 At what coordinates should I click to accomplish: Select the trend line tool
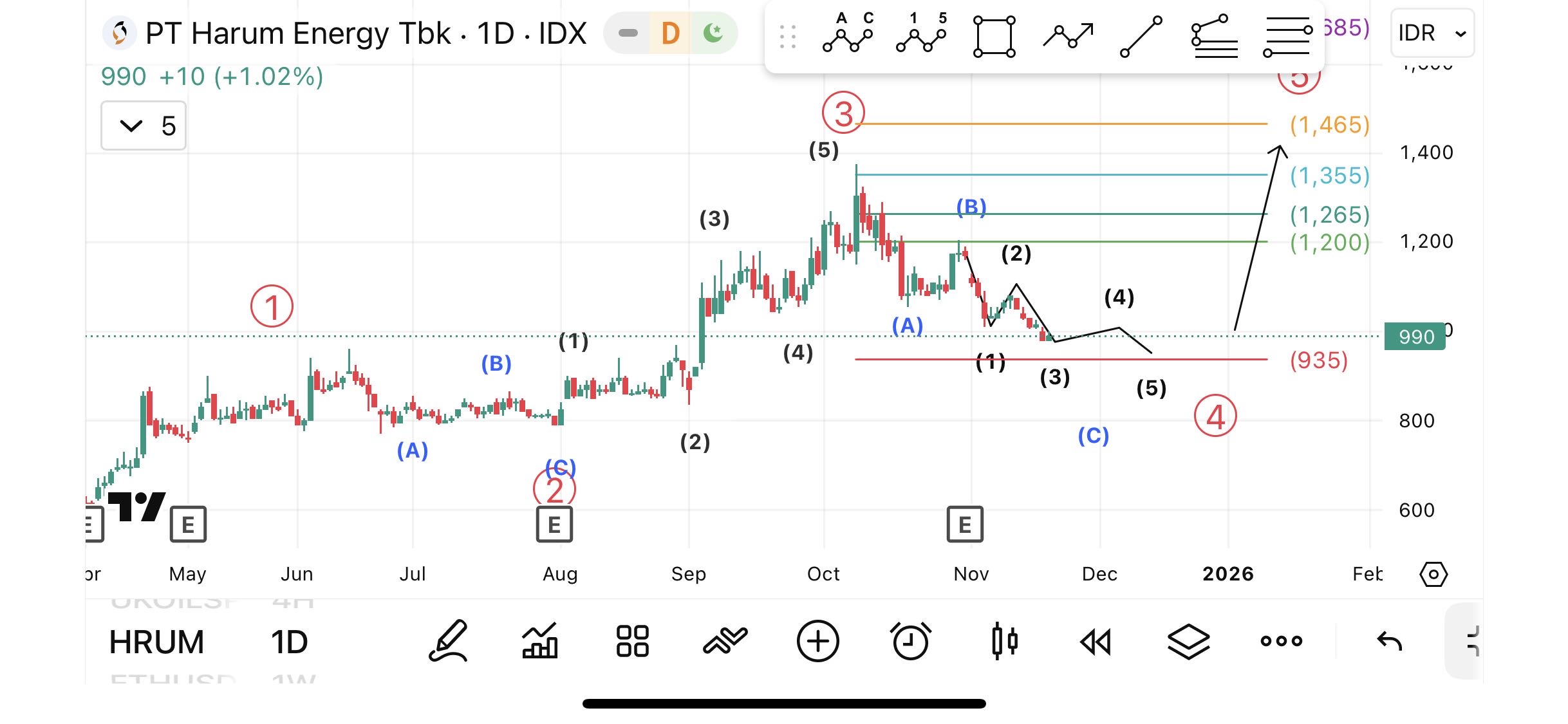[x=1141, y=37]
